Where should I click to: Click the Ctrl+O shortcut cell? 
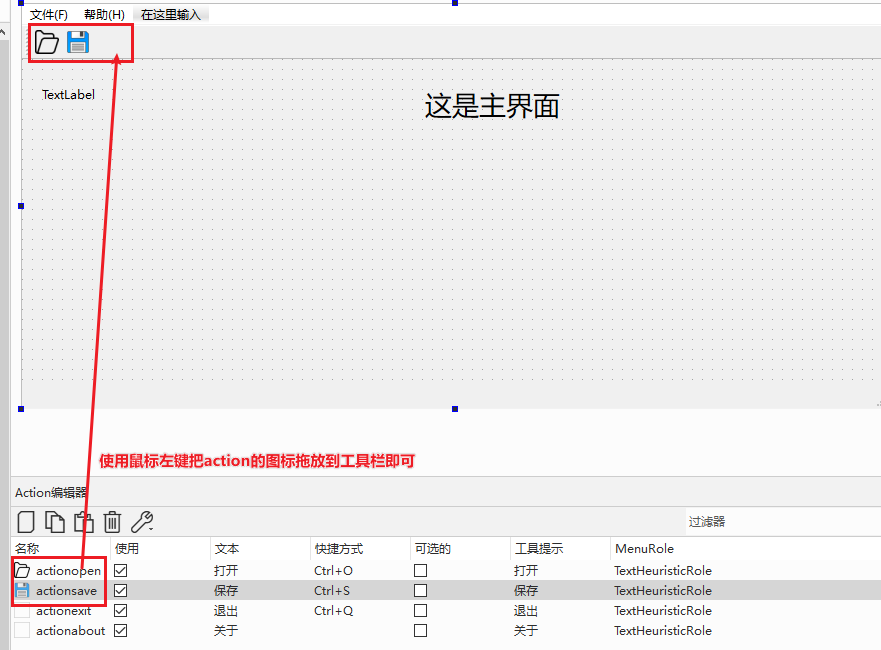point(333,571)
